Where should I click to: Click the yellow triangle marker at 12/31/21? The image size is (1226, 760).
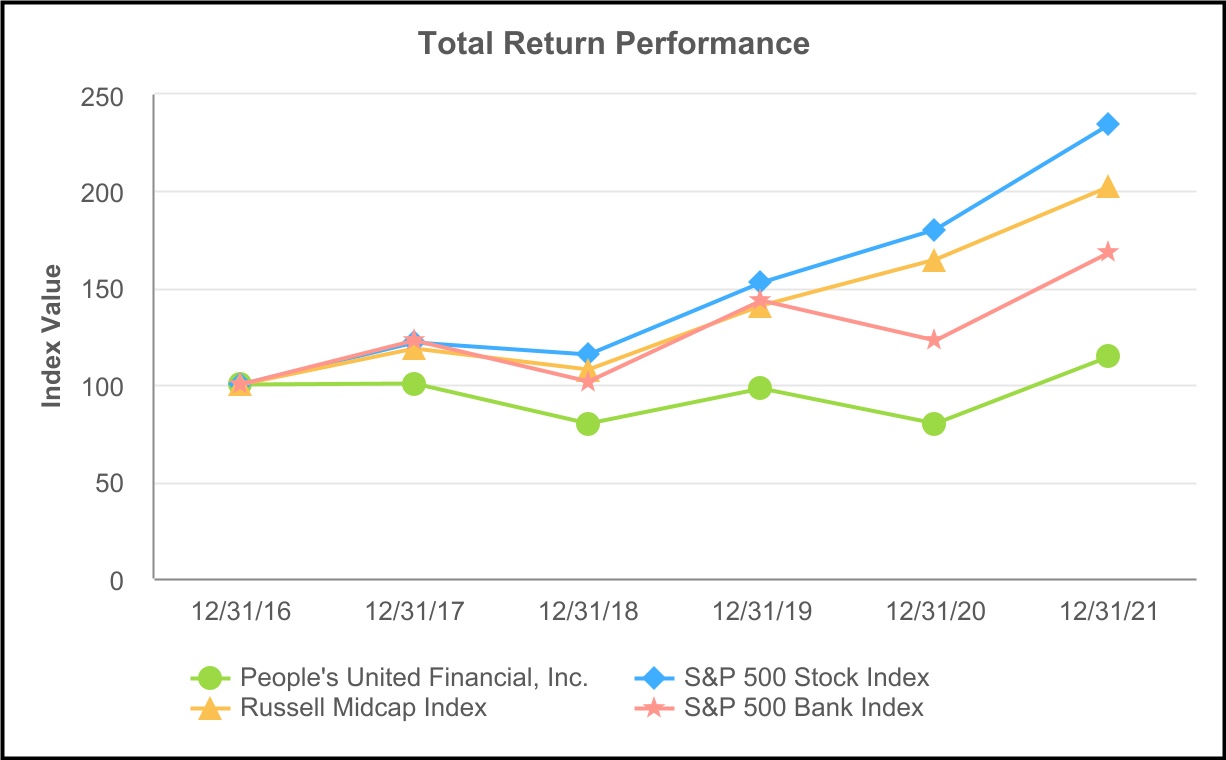1107,187
